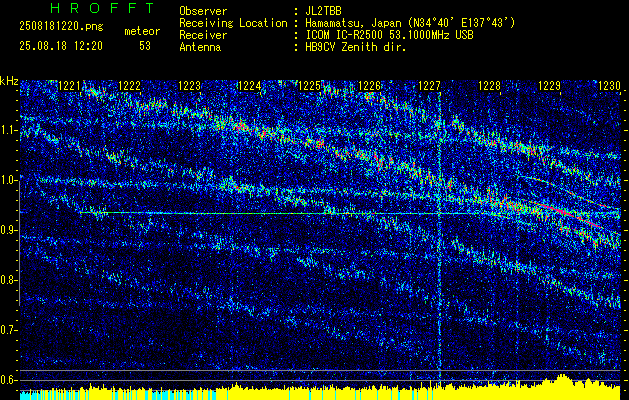Viewport: 629px width, 400px height.
Task: Click the 1224 time marker
Action: coord(250,86)
